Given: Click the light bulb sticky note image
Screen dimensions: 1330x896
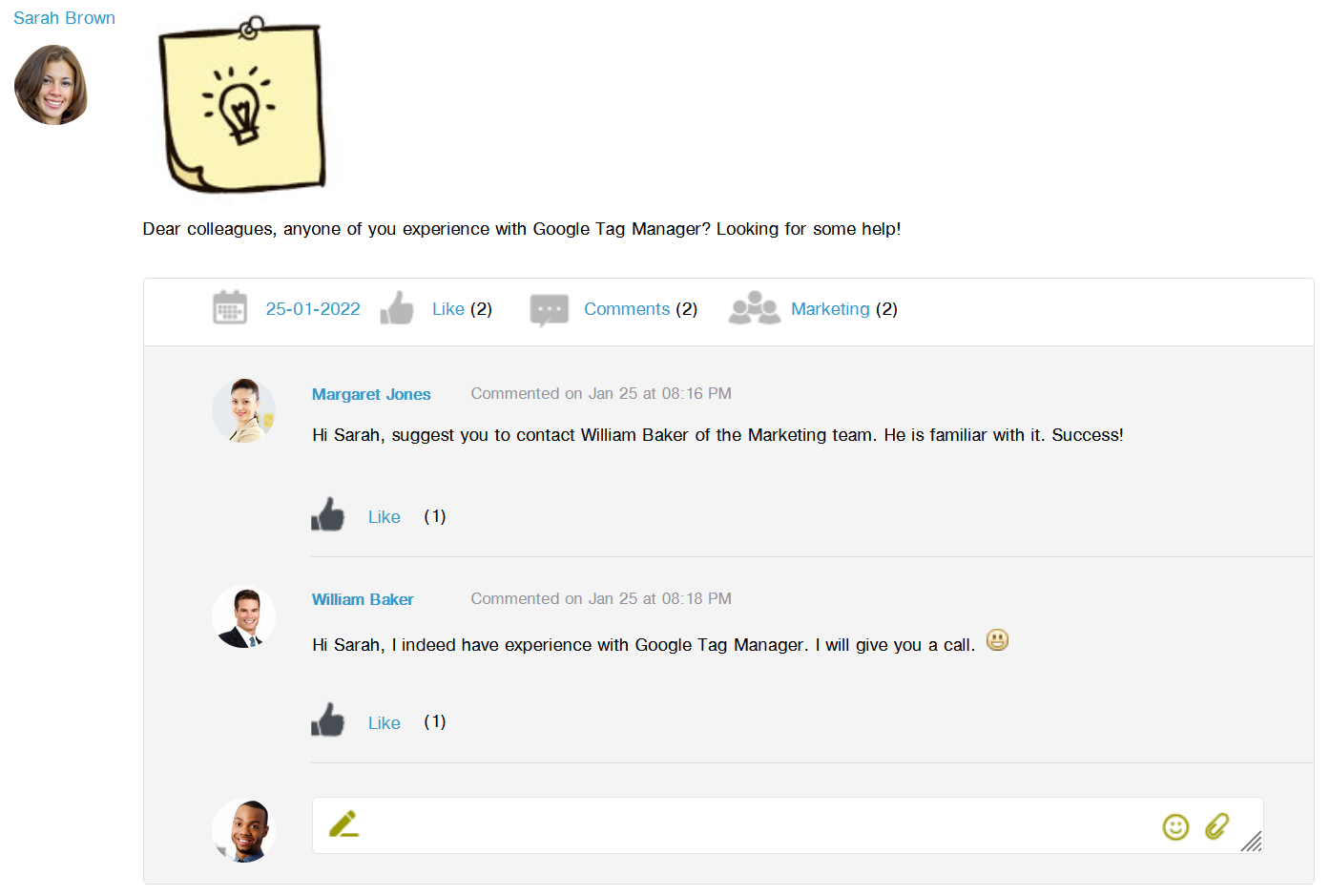Looking at the screenshot, I should point(243,106).
